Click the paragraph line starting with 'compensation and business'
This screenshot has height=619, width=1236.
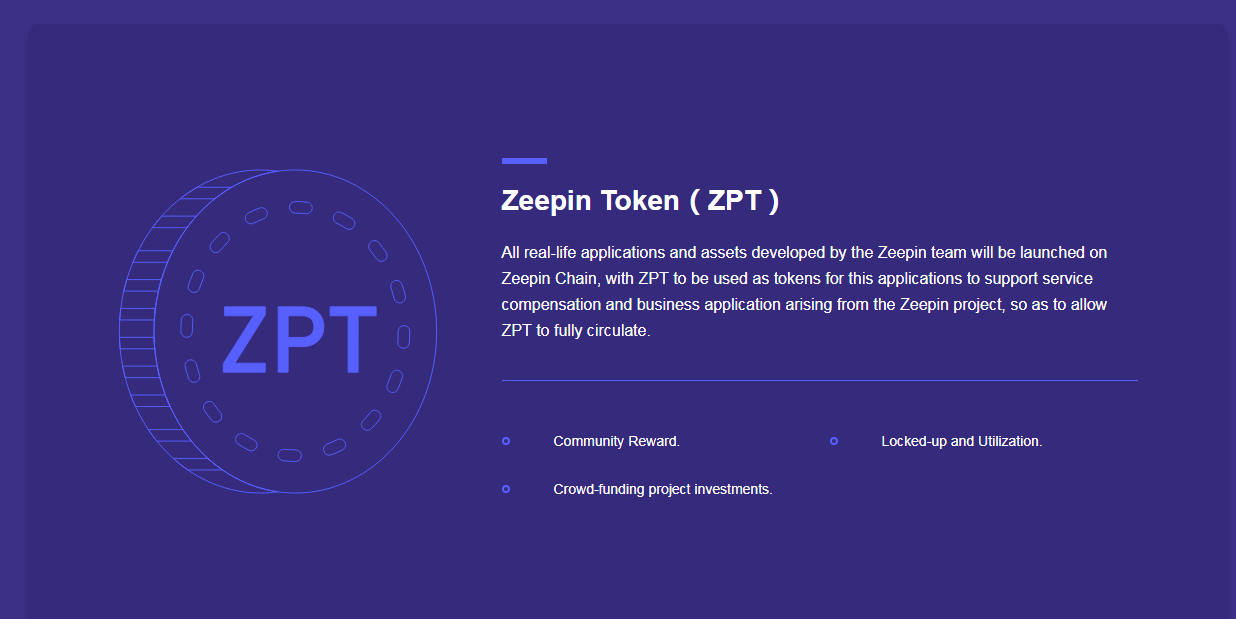pos(804,304)
